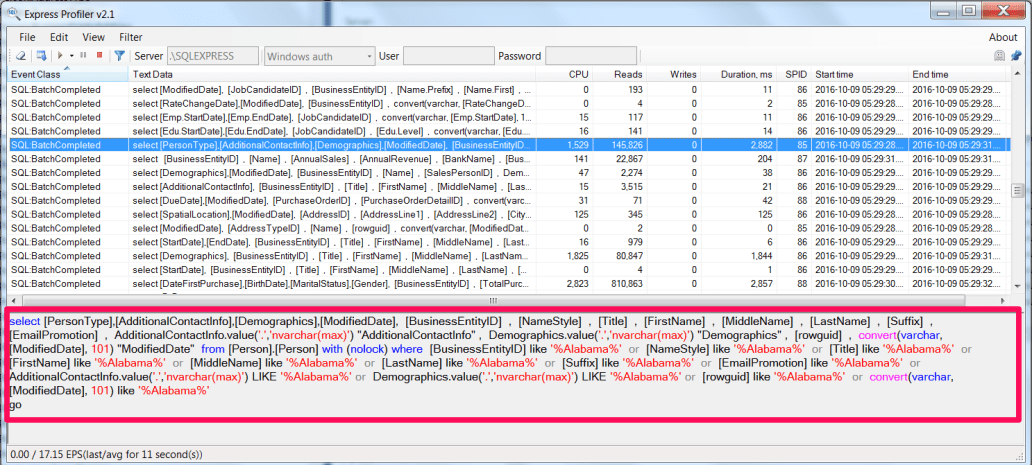Image resolution: width=1032 pixels, height=465 pixels.
Task: Stop the trace with the red square
Action: coord(99,56)
